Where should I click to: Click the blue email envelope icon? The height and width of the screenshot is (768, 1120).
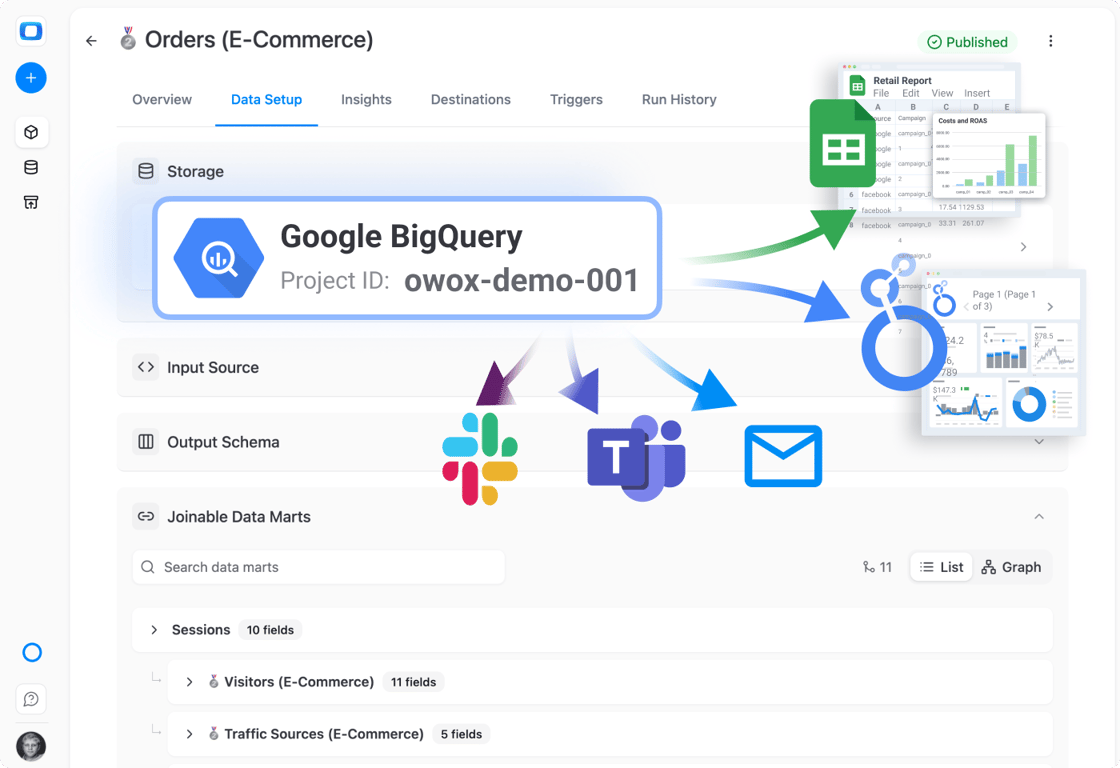[x=783, y=456]
